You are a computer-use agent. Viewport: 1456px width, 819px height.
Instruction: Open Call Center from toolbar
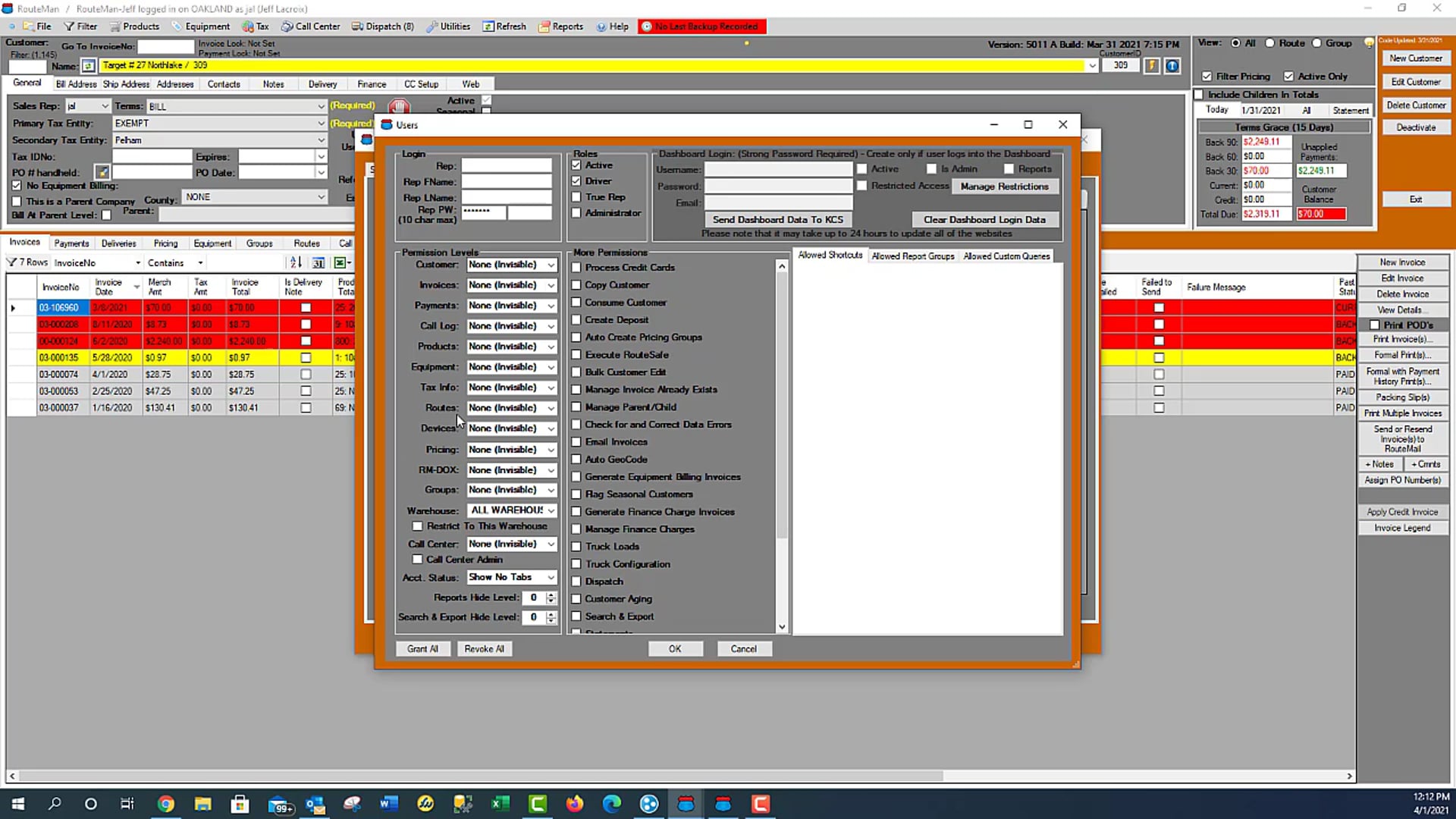pyautogui.click(x=310, y=26)
